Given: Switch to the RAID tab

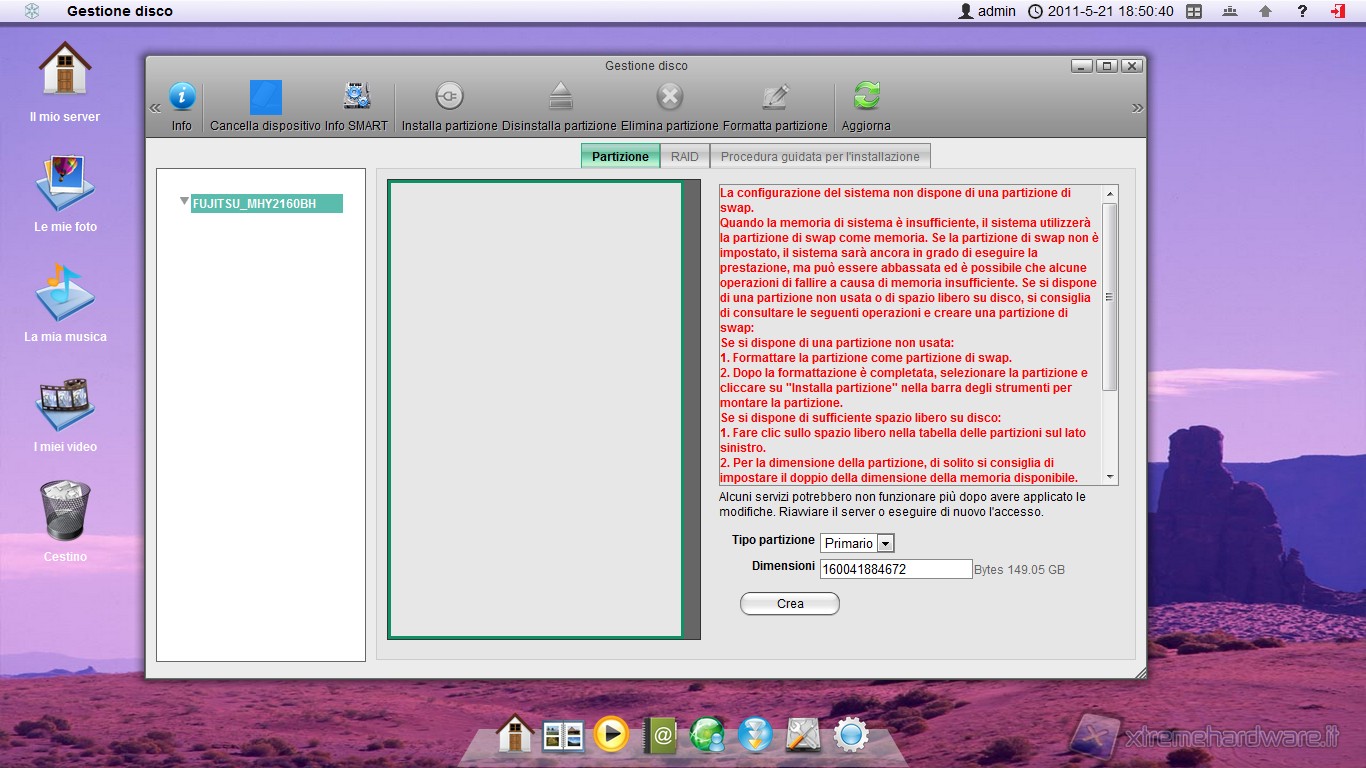Looking at the screenshot, I should [684, 156].
